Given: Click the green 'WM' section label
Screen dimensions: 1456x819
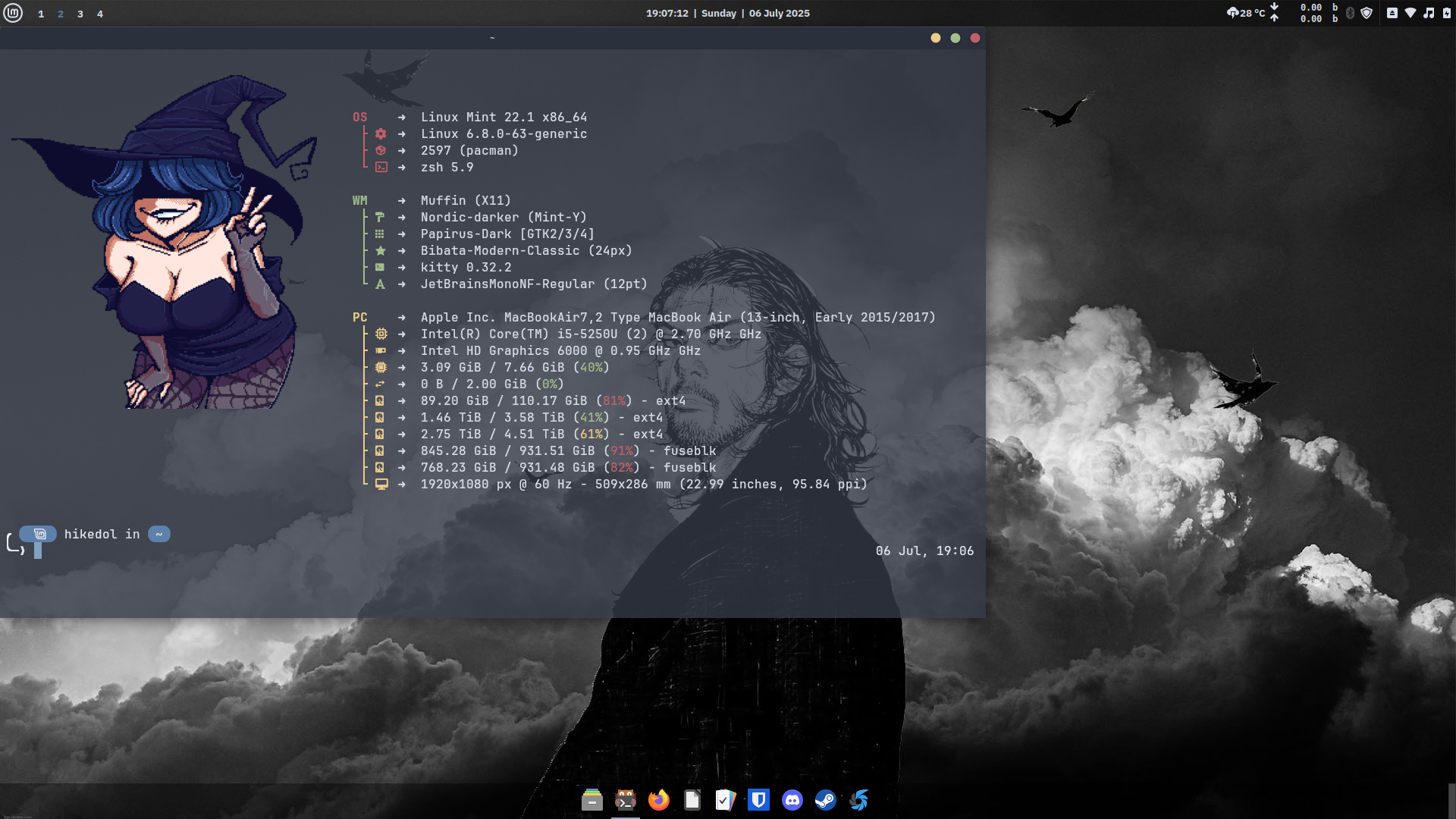Looking at the screenshot, I should (x=359, y=200).
